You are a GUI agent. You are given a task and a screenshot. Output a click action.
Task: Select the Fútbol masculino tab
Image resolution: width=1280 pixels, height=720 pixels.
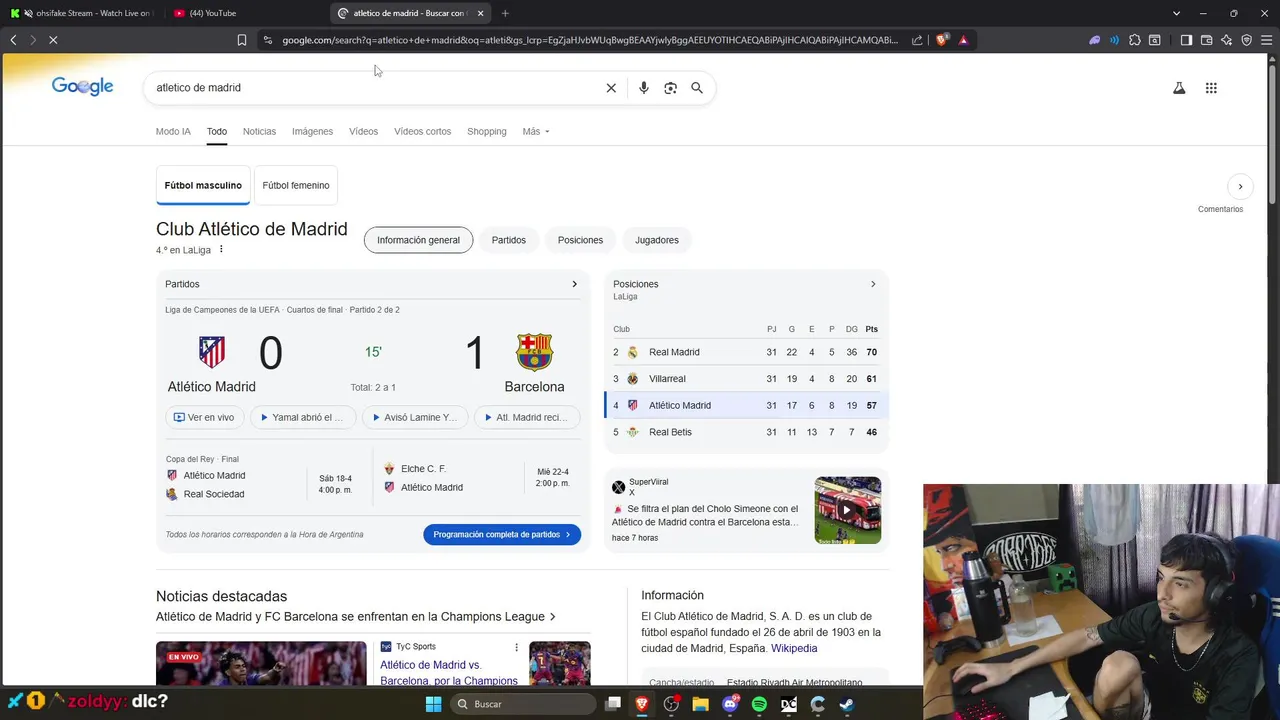(203, 185)
